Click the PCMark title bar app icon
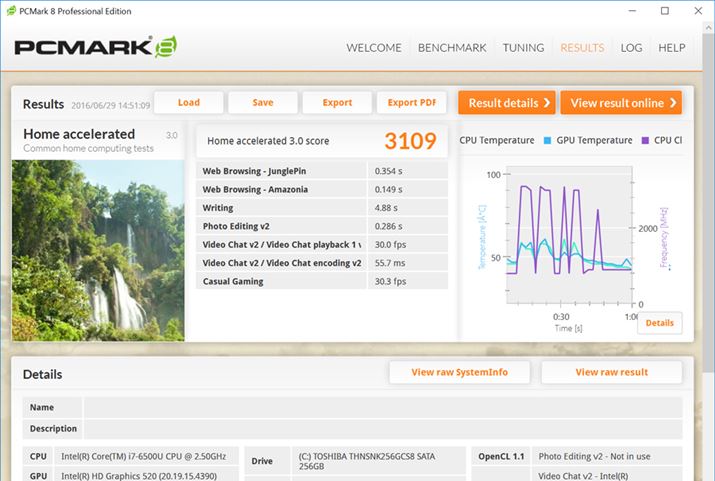 11,11
